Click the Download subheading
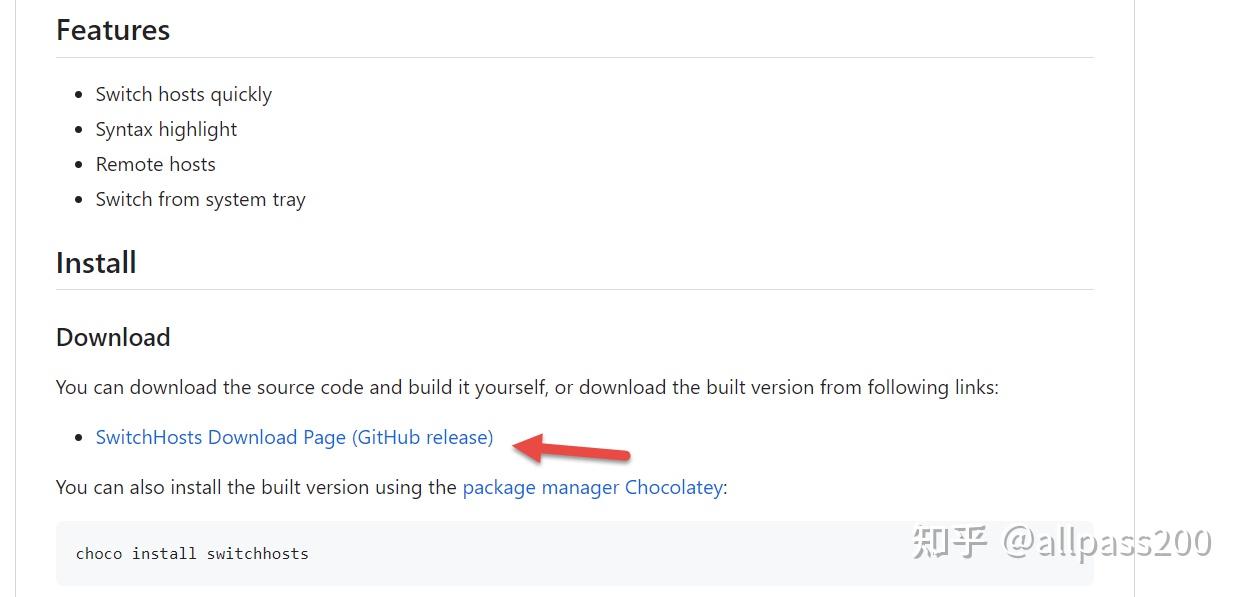 pyautogui.click(x=113, y=337)
